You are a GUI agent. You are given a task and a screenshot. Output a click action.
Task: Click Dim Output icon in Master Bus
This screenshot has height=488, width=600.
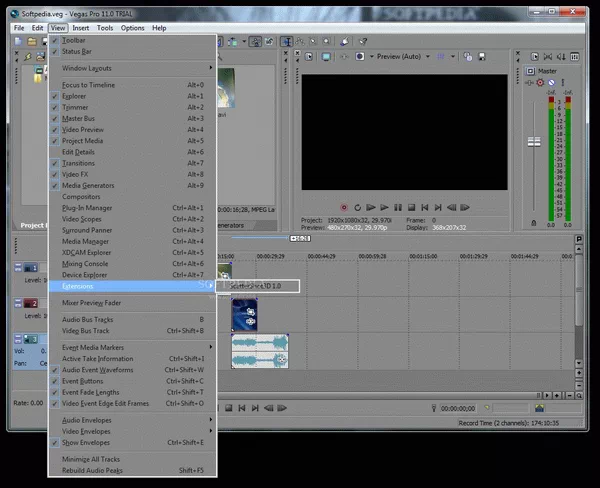point(561,57)
